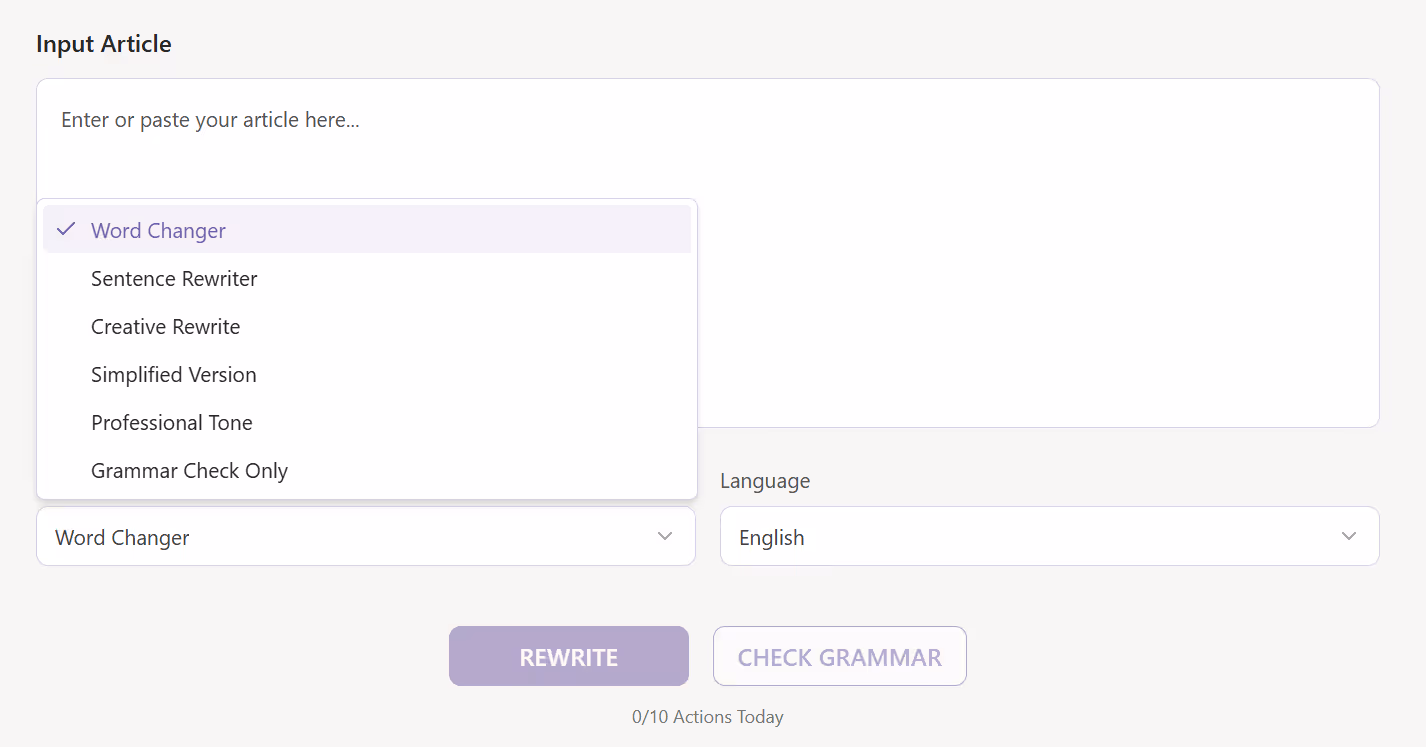Click the CHECK GRAMMAR button
The image size is (1426, 747).
pyautogui.click(x=839, y=656)
